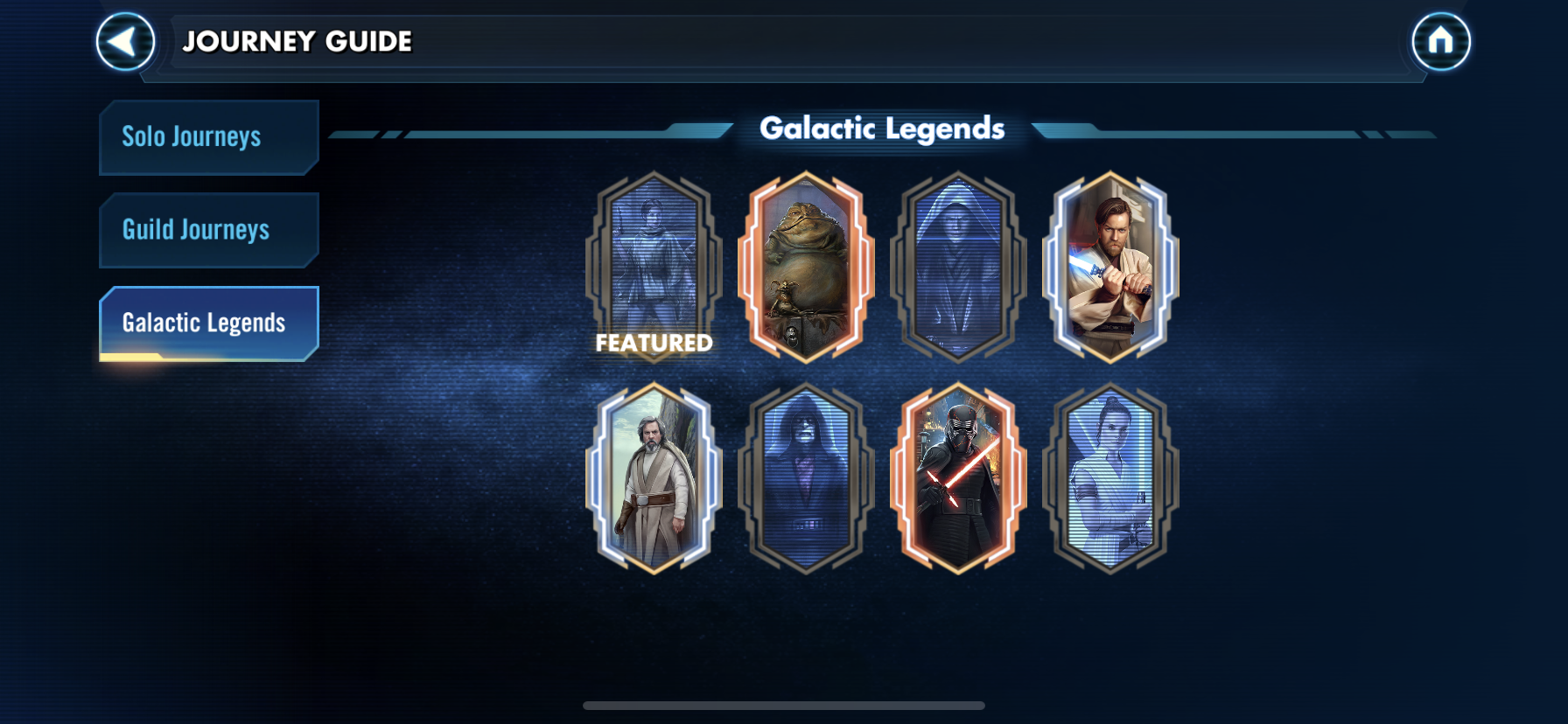Go back with the arrow button
The image size is (1568, 724).
point(125,42)
